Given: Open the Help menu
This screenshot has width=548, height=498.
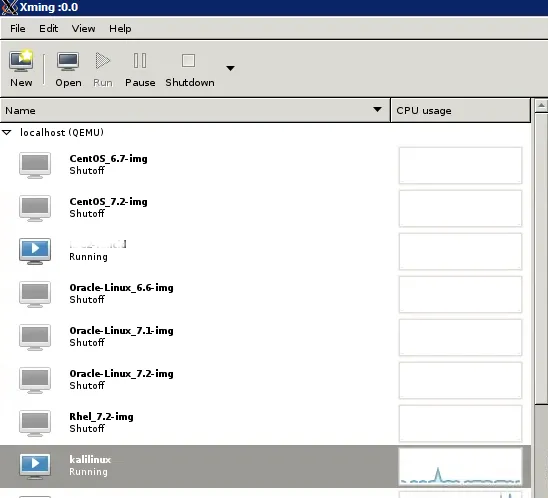Looking at the screenshot, I should 120,28.
